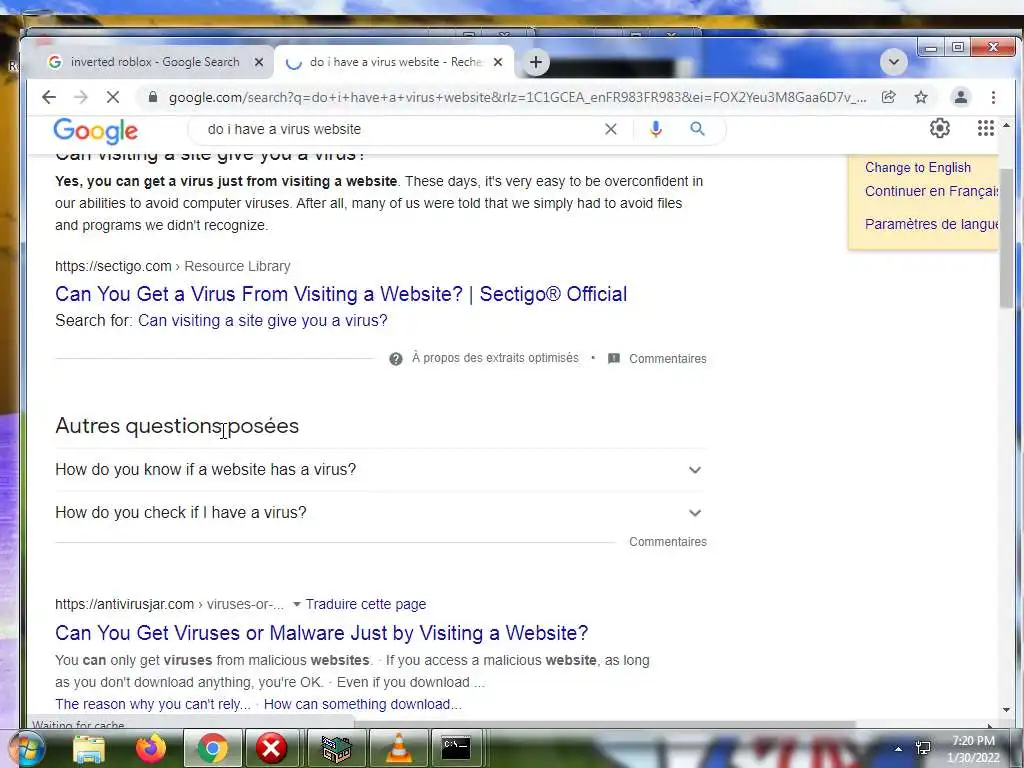The height and width of the screenshot is (768, 1024).
Task: Click the scrollbar down arrow
Action: (x=1006, y=710)
